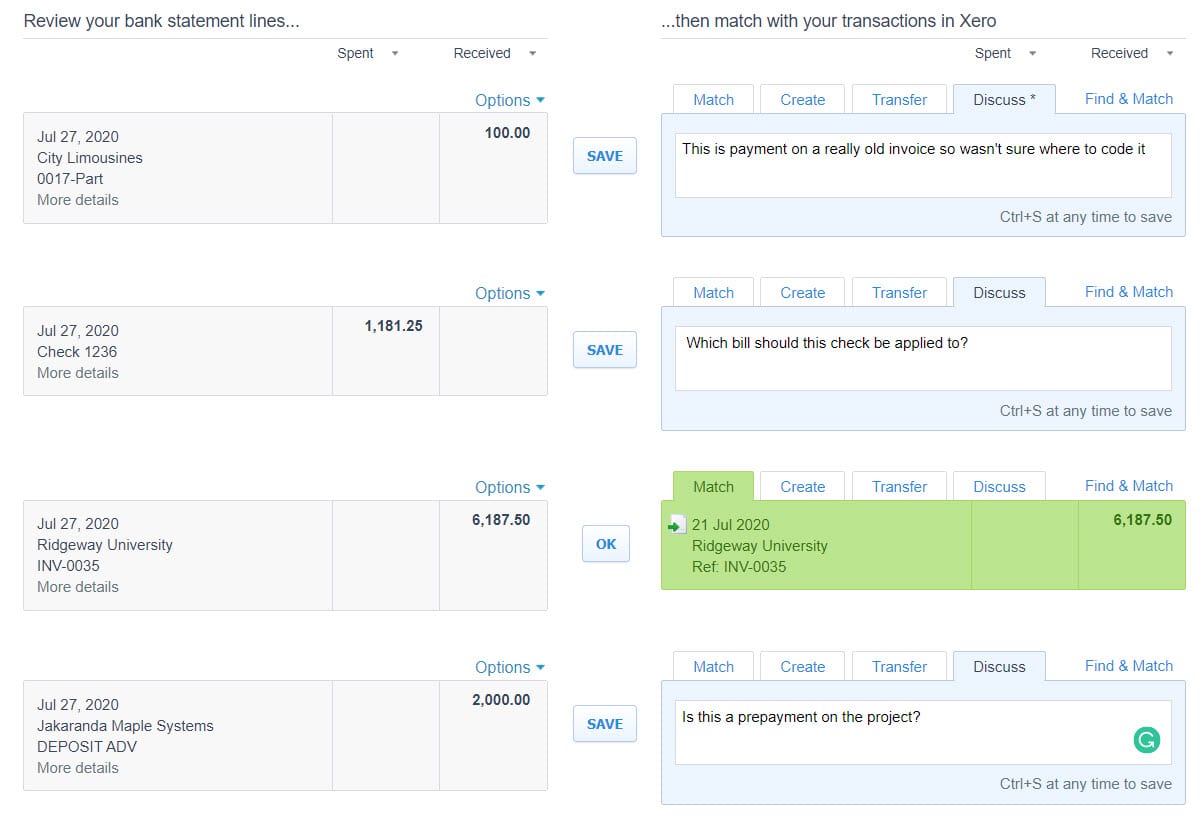Image resolution: width=1202 pixels, height=818 pixels.
Task: Open Options for the Jakaranda Maple Systems line
Action: [x=509, y=667]
